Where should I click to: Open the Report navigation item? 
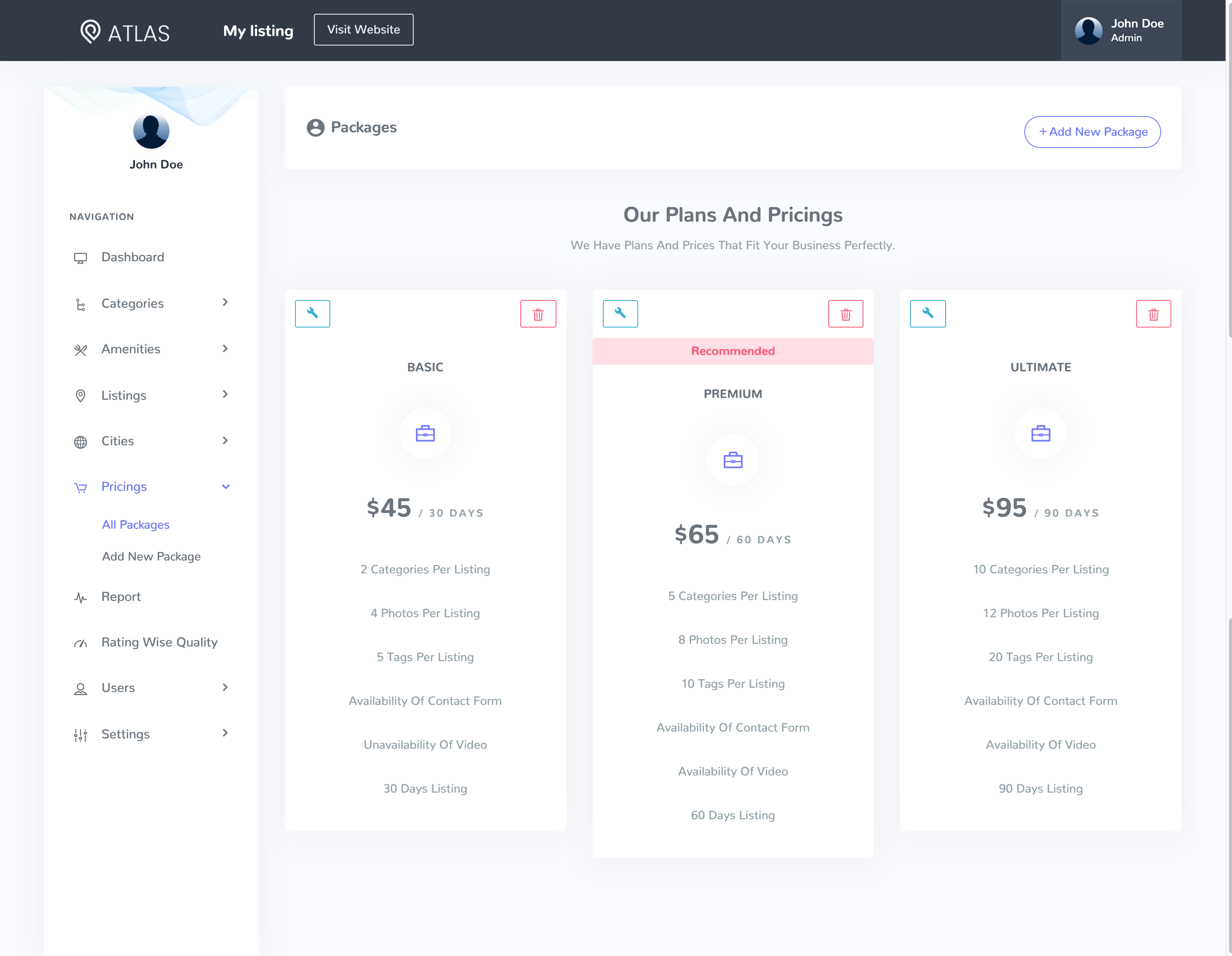pos(121,597)
